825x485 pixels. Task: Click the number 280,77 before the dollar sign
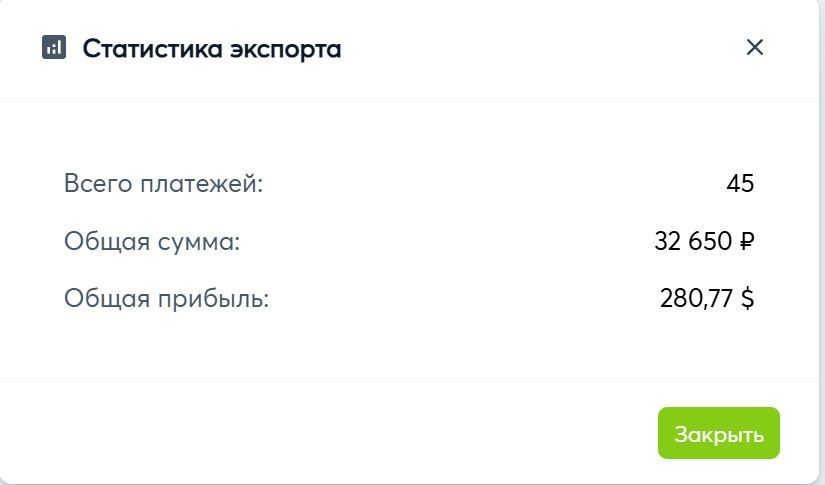[x=695, y=298]
